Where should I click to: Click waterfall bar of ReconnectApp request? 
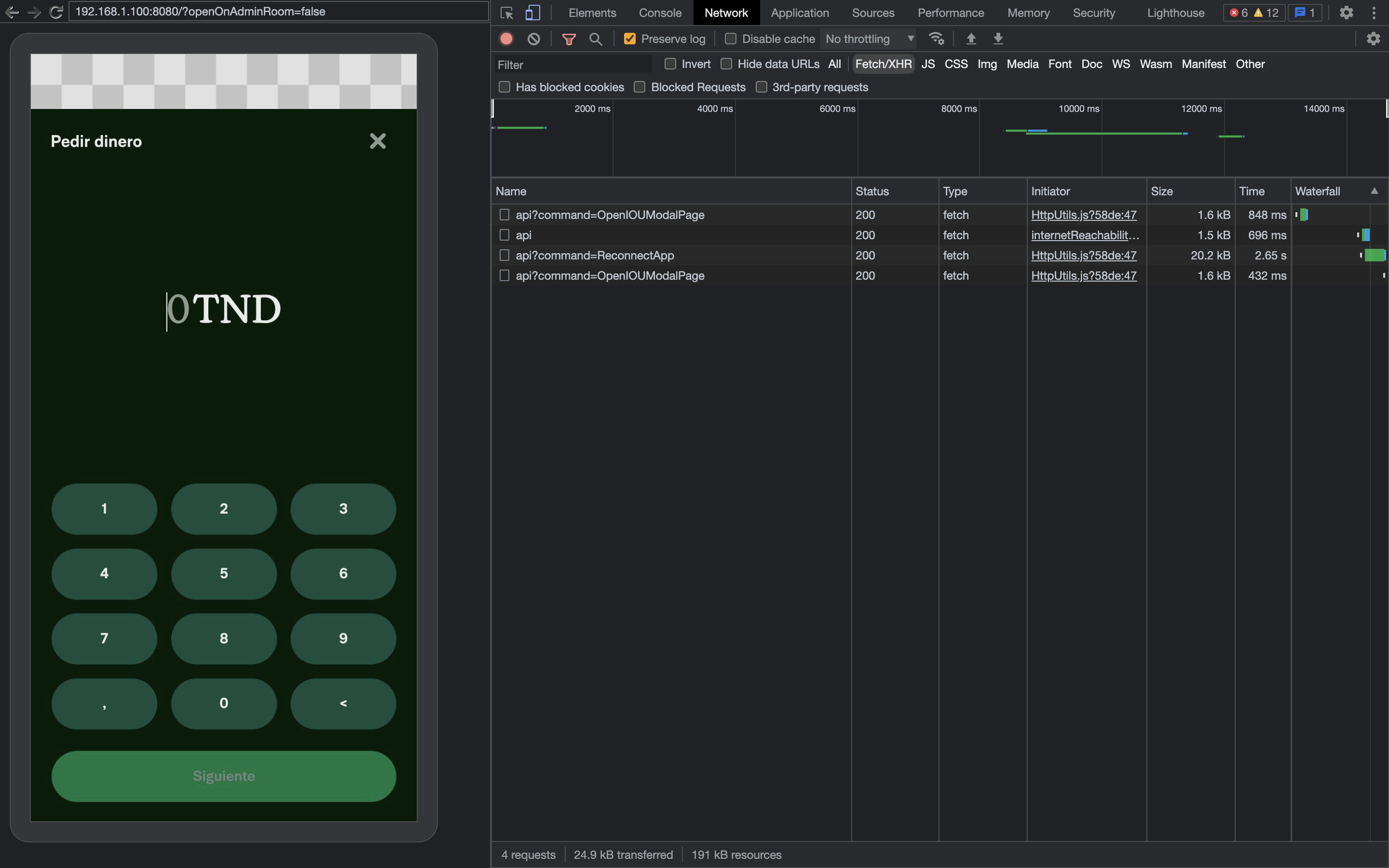[1375, 255]
